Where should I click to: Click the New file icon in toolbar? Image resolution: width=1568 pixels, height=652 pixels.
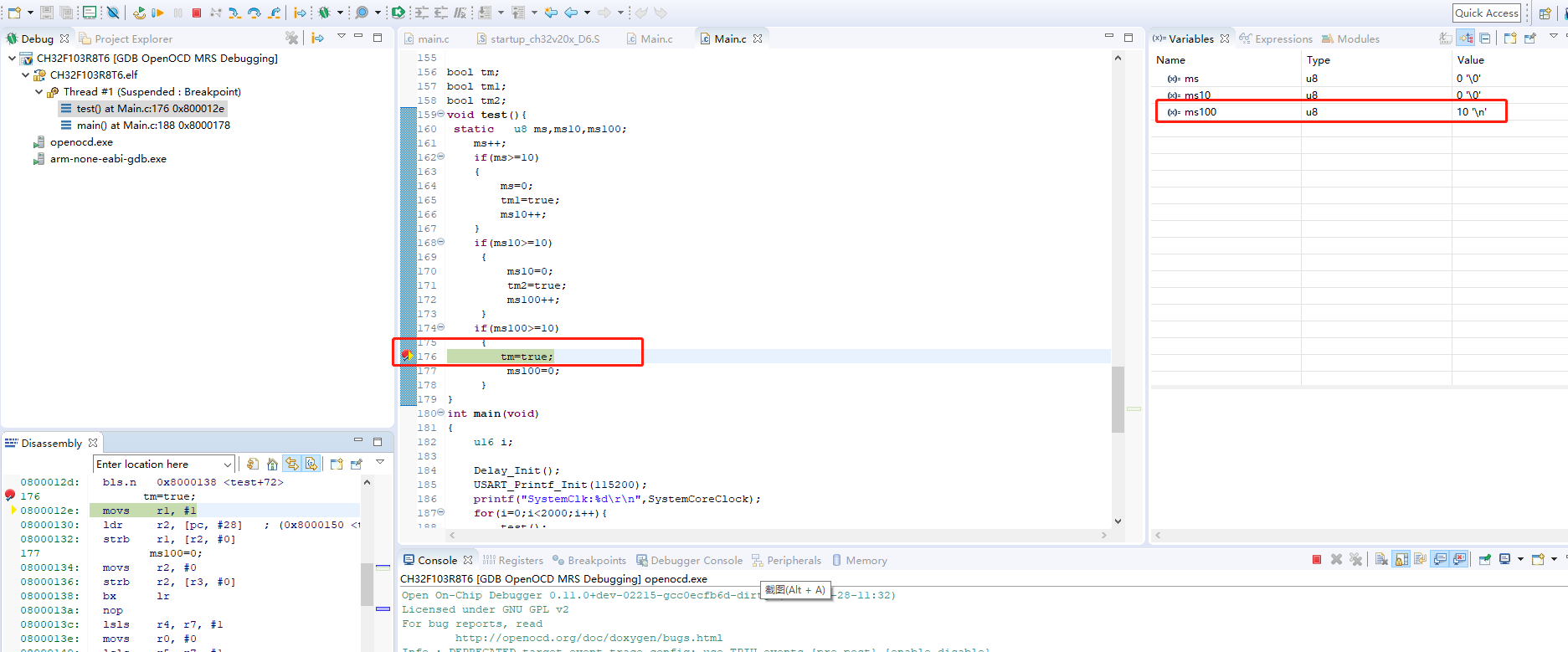tap(14, 13)
